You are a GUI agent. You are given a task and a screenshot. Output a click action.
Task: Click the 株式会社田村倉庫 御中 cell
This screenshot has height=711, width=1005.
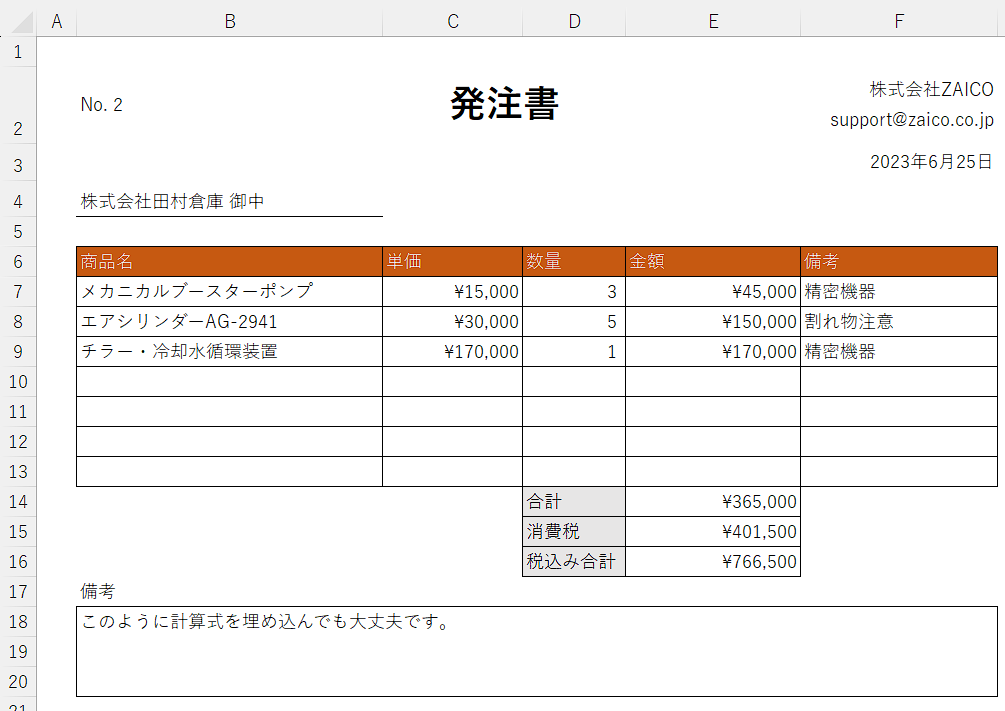pos(173,202)
